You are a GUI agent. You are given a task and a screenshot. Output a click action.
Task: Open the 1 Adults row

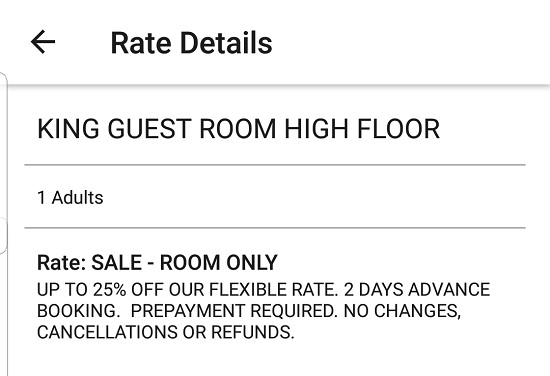tap(275, 197)
